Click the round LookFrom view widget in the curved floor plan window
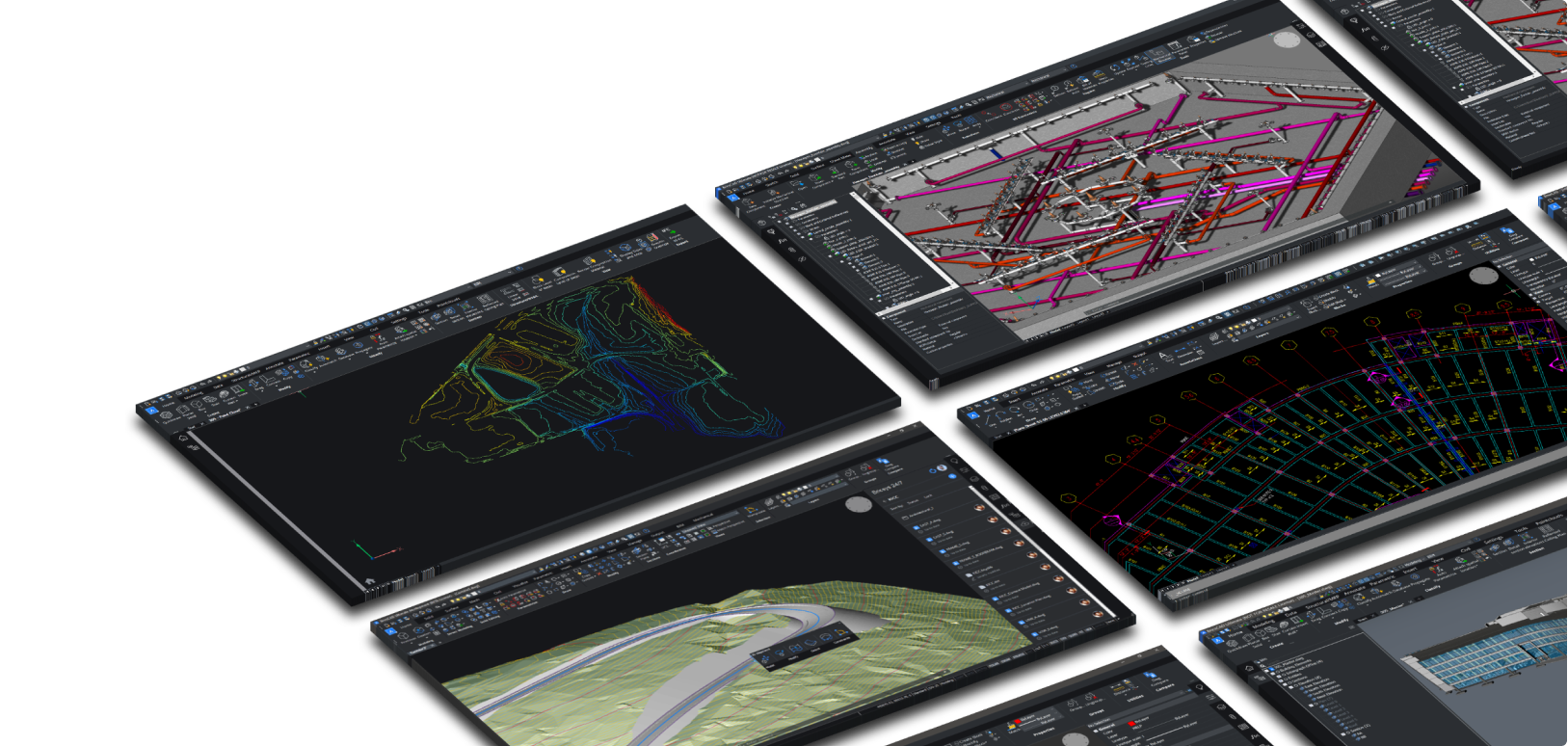Image resolution: width=1568 pixels, height=746 pixels. point(1484,276)
